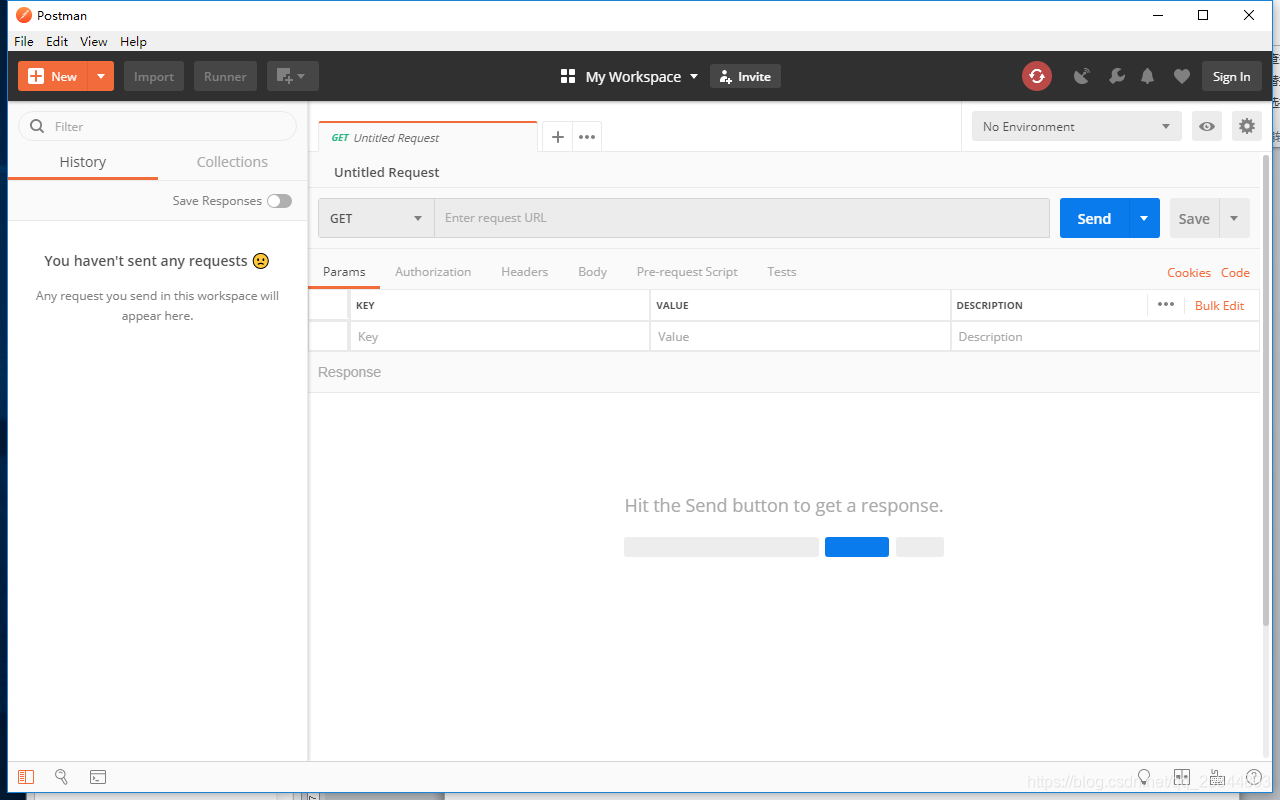
Task: Toggle the Save Responses switch
Action: [x=279, y=201]
